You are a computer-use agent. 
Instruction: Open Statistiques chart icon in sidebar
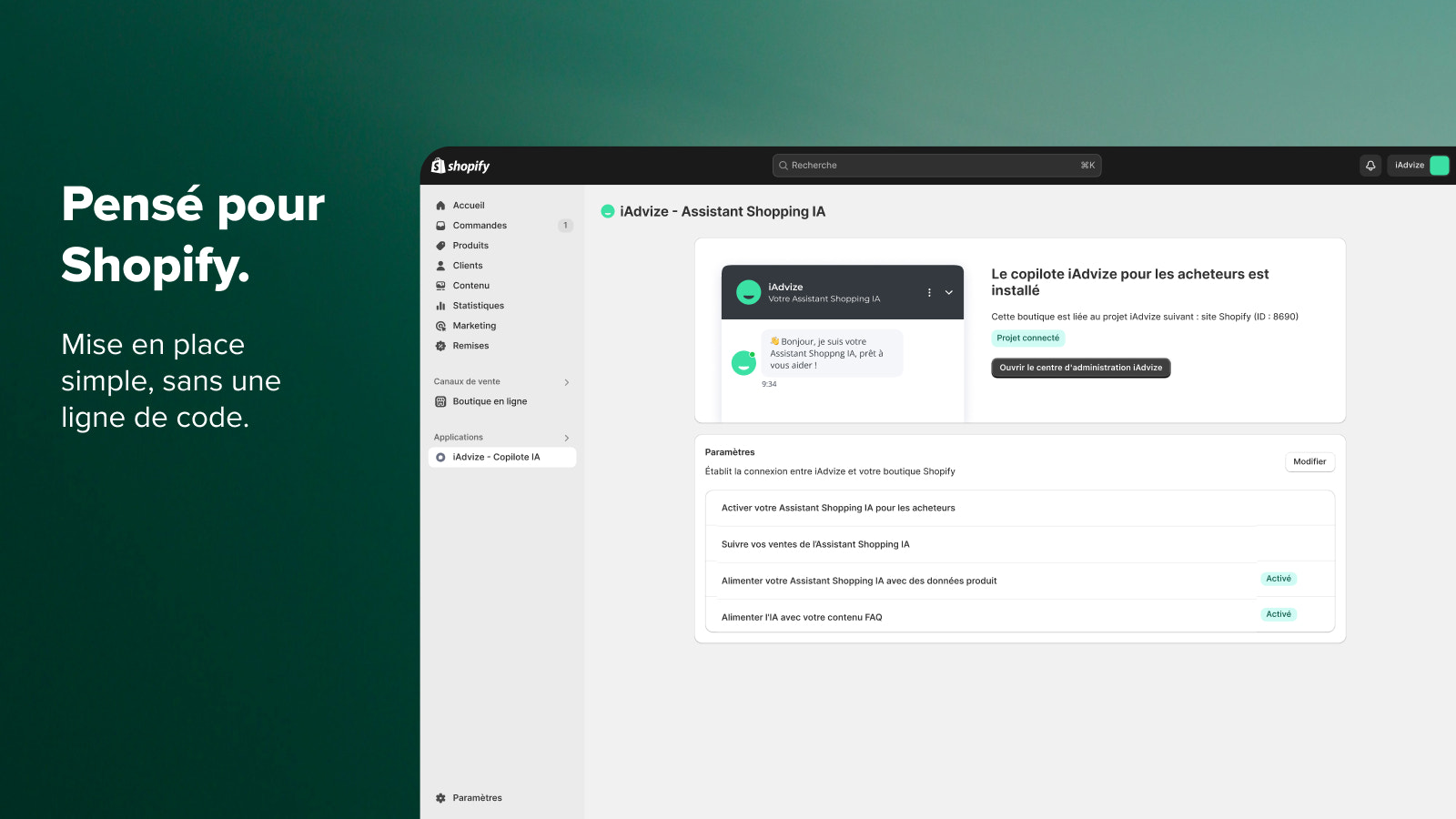pyautogui.click(x=440, y=306)
